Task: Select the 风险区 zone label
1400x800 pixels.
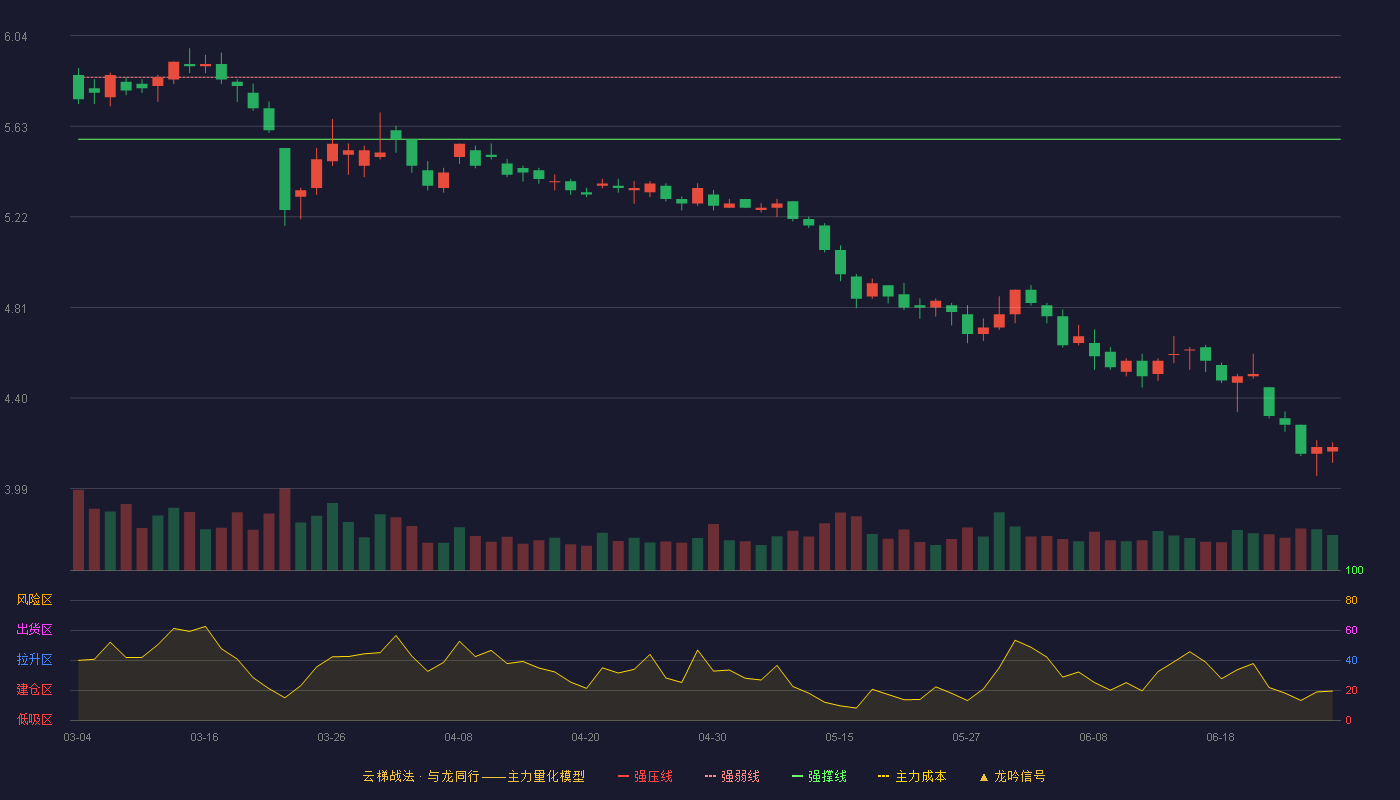Action: [x=34, y=600]
